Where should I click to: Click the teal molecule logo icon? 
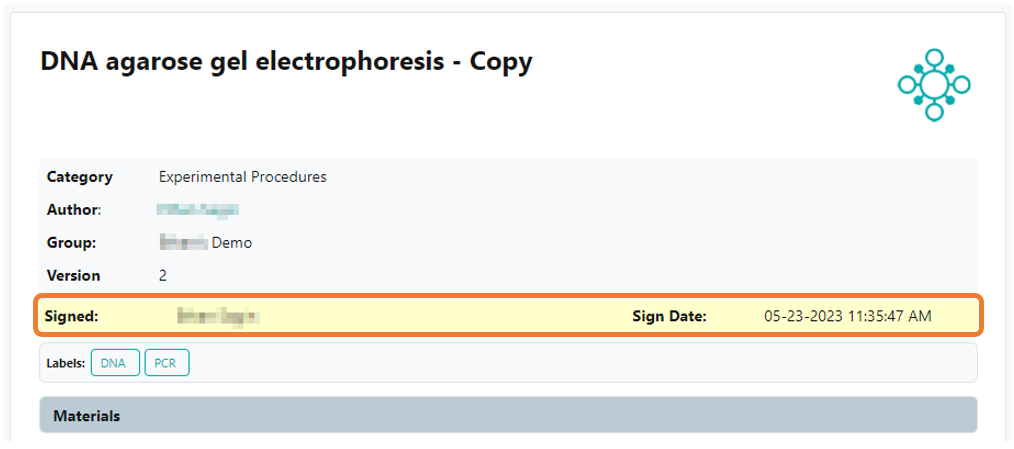(934, 85)
